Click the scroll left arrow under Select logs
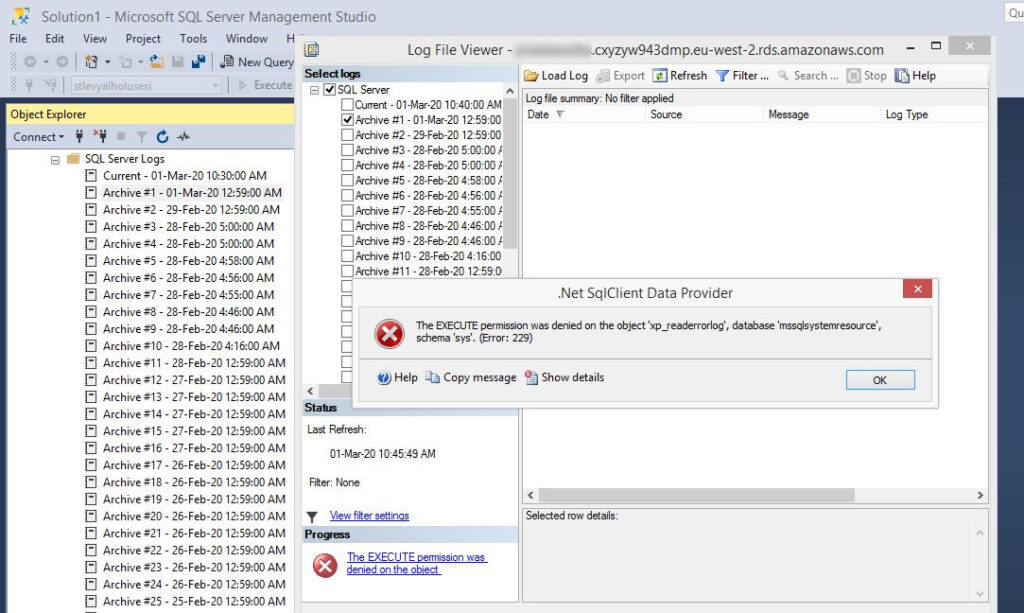The image size is (1024, 613). (x=310, y=391)
